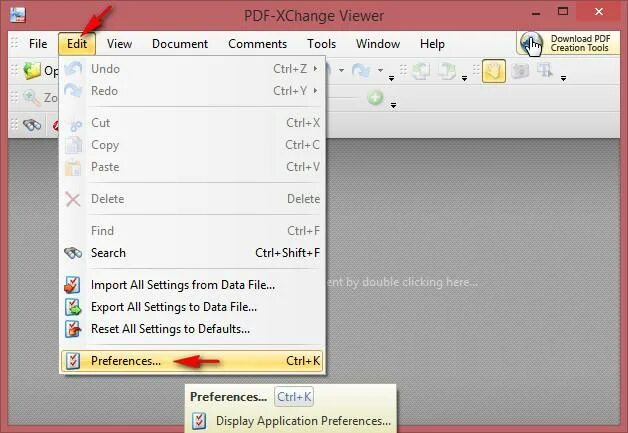
Task: Open the toolbar redo dropdown arrow
Action: 380,71
